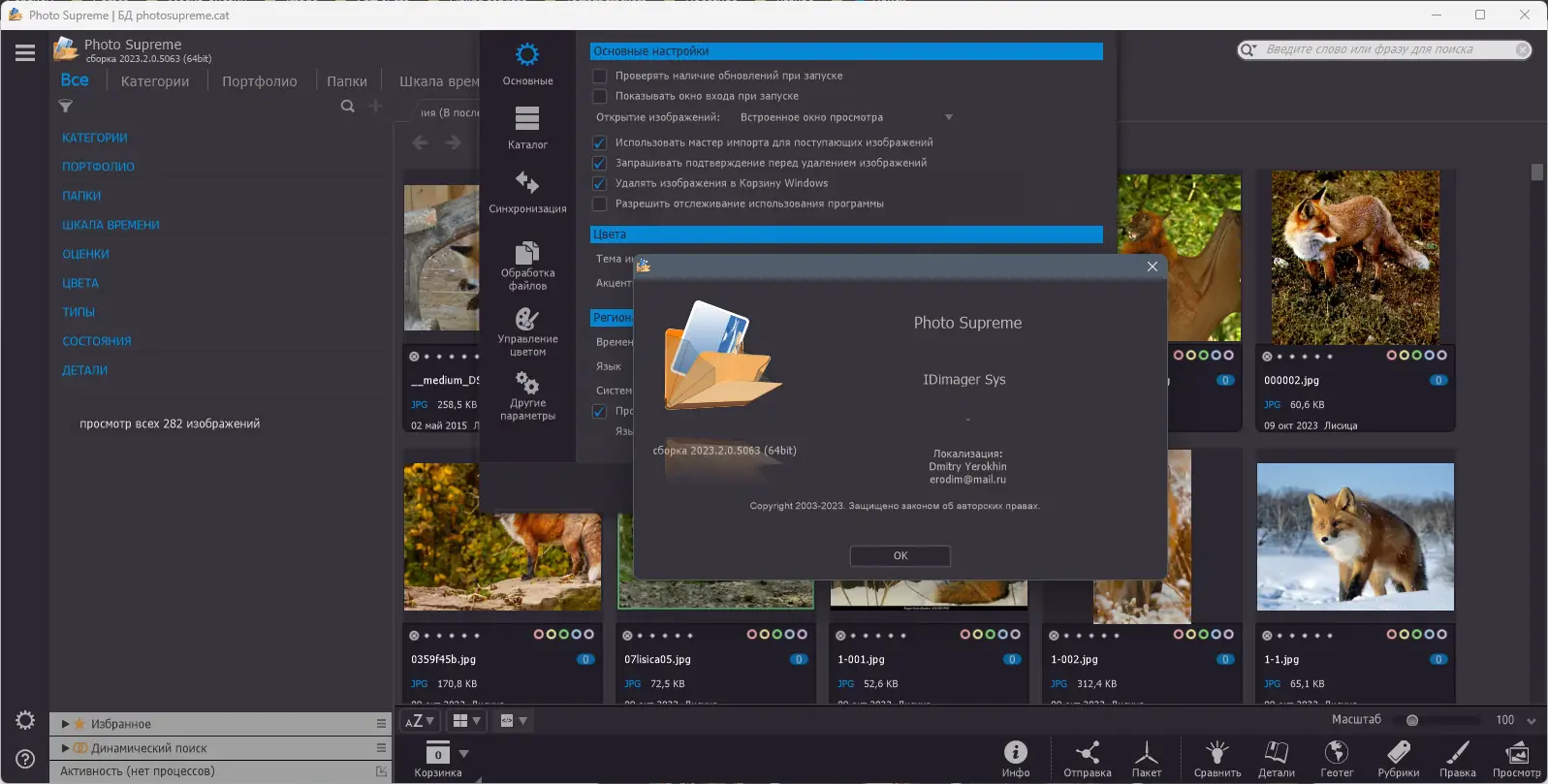This screenshot has height=784, width=1548.
Task: Open the Корзинка dropdown arrow
Action: pos(463,753)
